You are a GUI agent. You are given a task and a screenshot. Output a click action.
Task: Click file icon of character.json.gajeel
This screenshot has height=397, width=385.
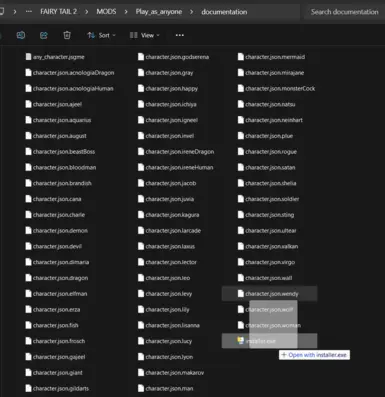[x=28, y=357]
